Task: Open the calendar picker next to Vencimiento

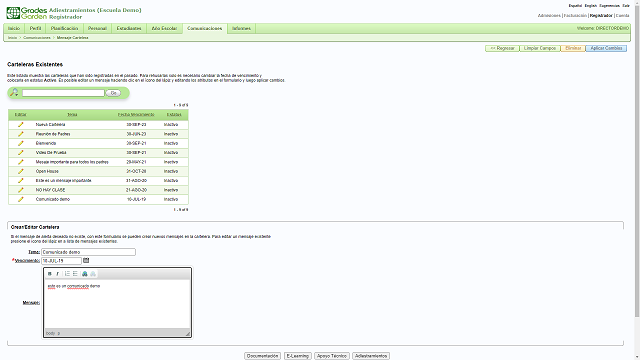Action: click(x=86, y=260)
